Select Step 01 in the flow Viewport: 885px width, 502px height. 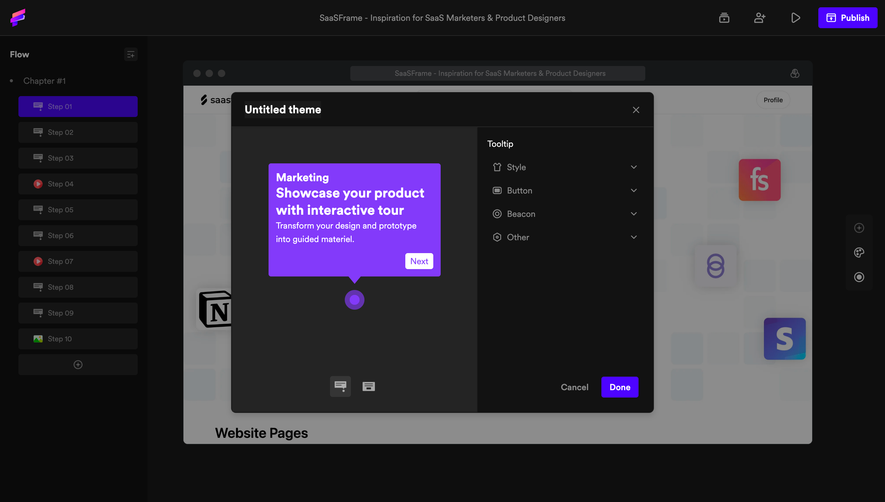coord(78,106)
